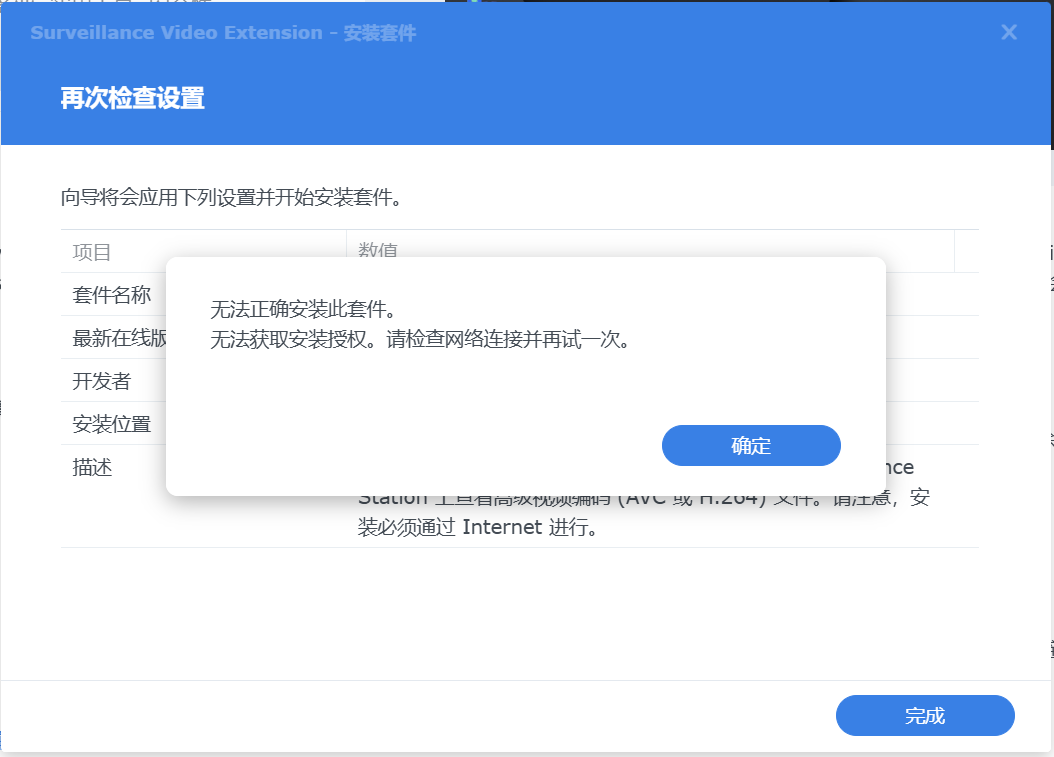This screenshot has height=757, width=1054.
Task: Close the install wizard with the X icon
Action: click(1008, 32)
